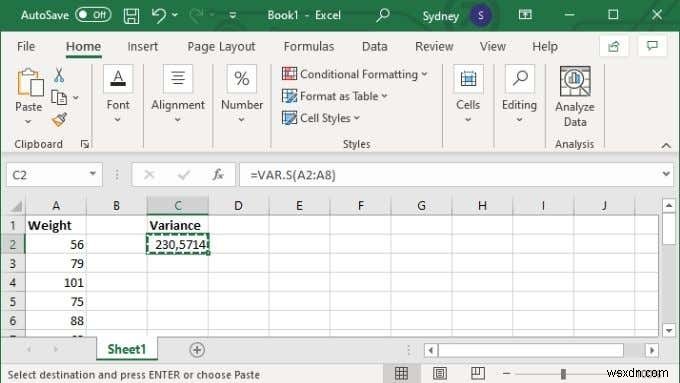Switch to the Page Layout tab
The height and width of the screenshot is (383, 680).
point(221,46)
